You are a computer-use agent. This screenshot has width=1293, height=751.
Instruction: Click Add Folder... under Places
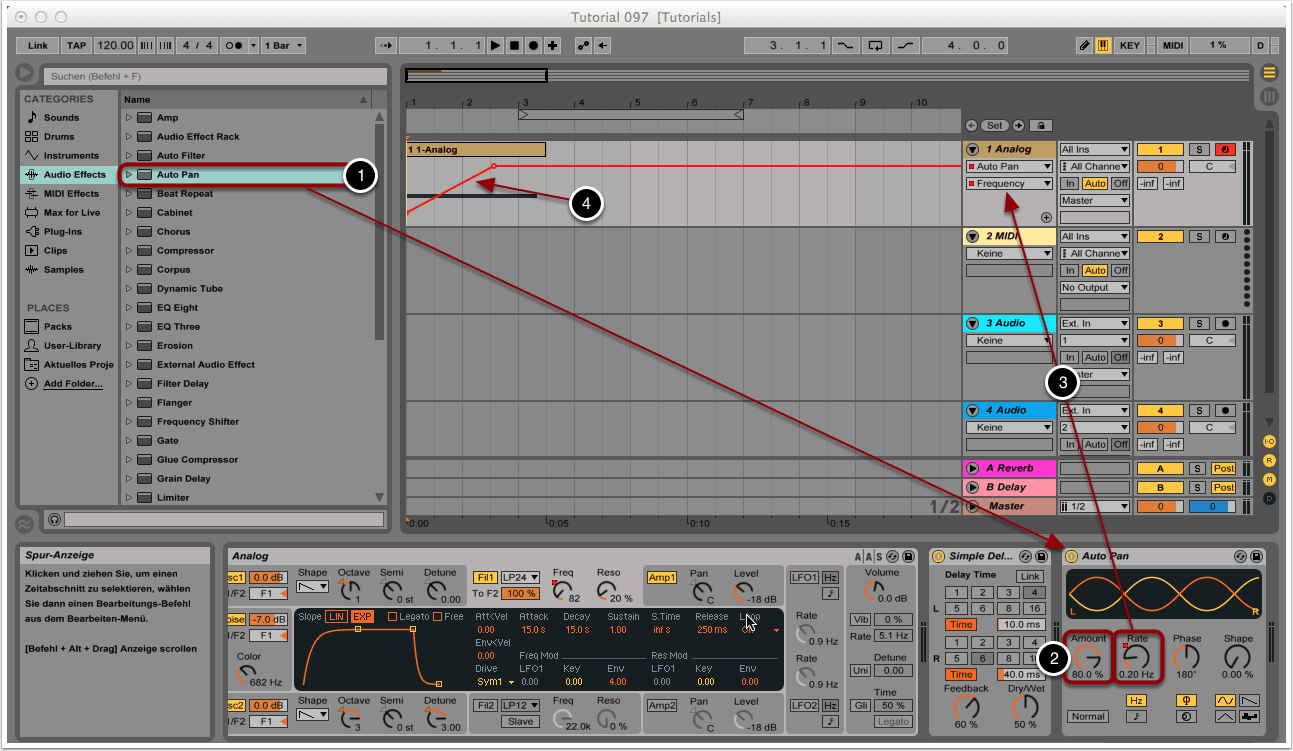[72, 384]
